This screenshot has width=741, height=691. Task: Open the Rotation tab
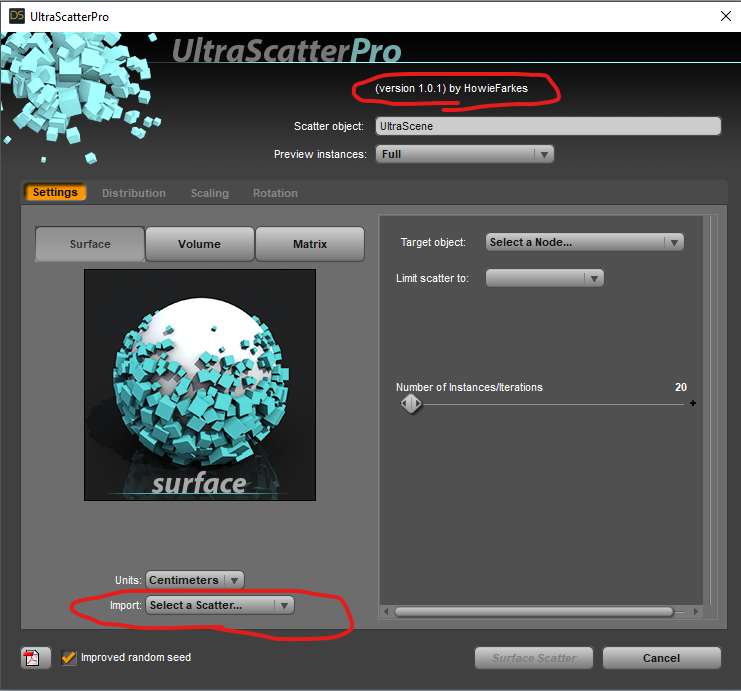coord(275,193)
